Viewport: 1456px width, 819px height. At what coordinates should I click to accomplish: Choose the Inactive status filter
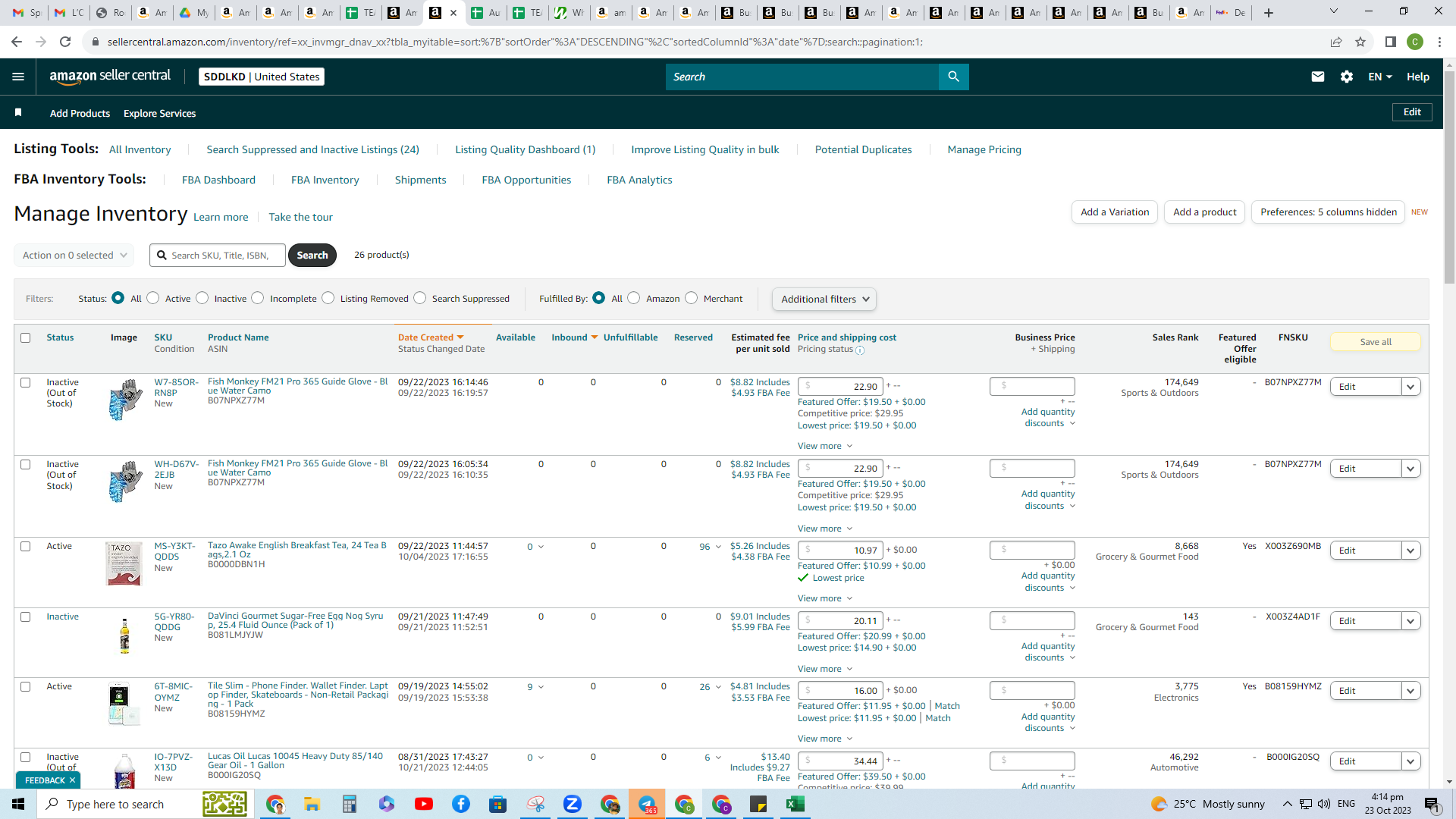202,298
